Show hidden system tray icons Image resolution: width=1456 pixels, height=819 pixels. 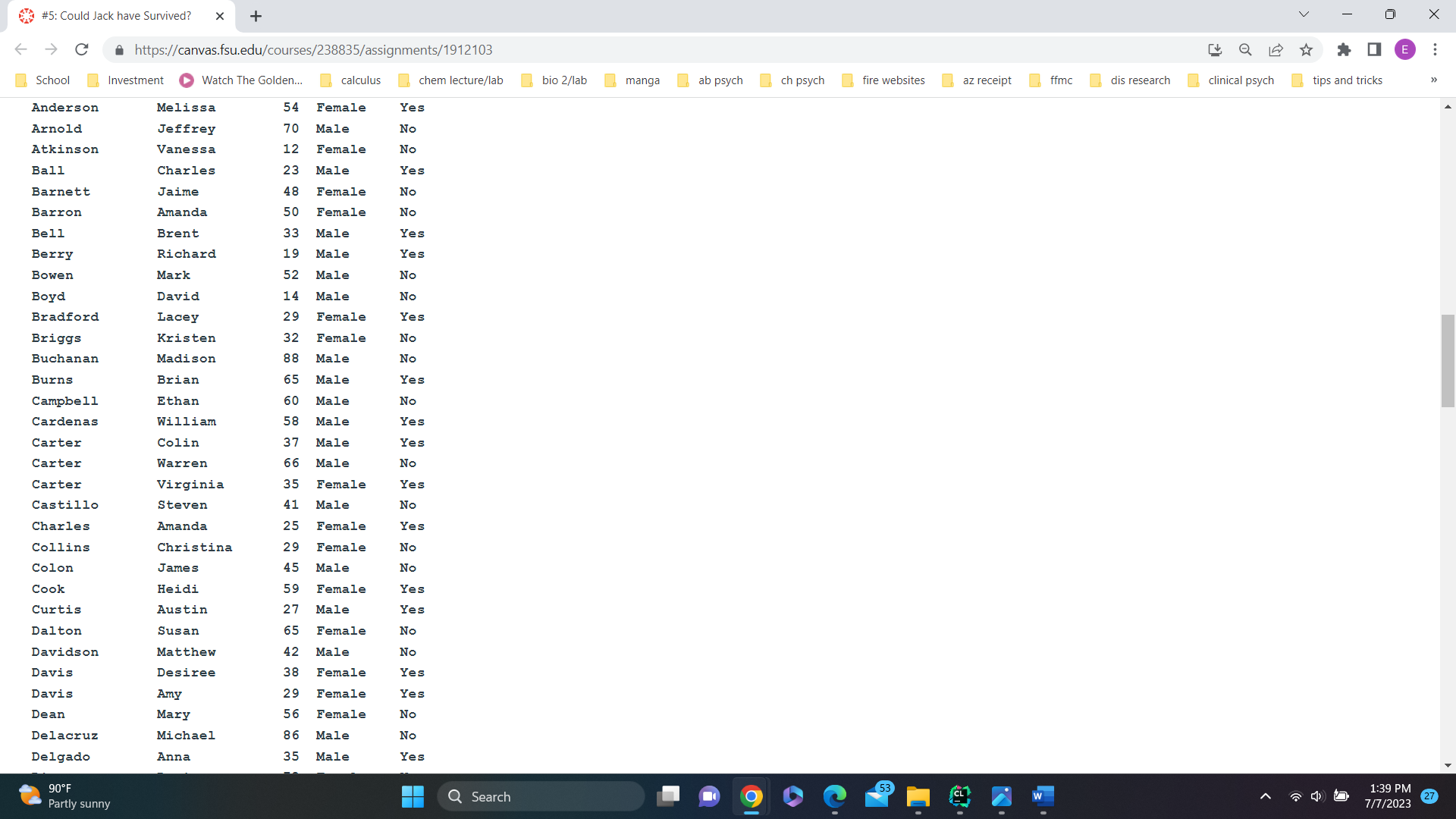(x=1265, y=796)
